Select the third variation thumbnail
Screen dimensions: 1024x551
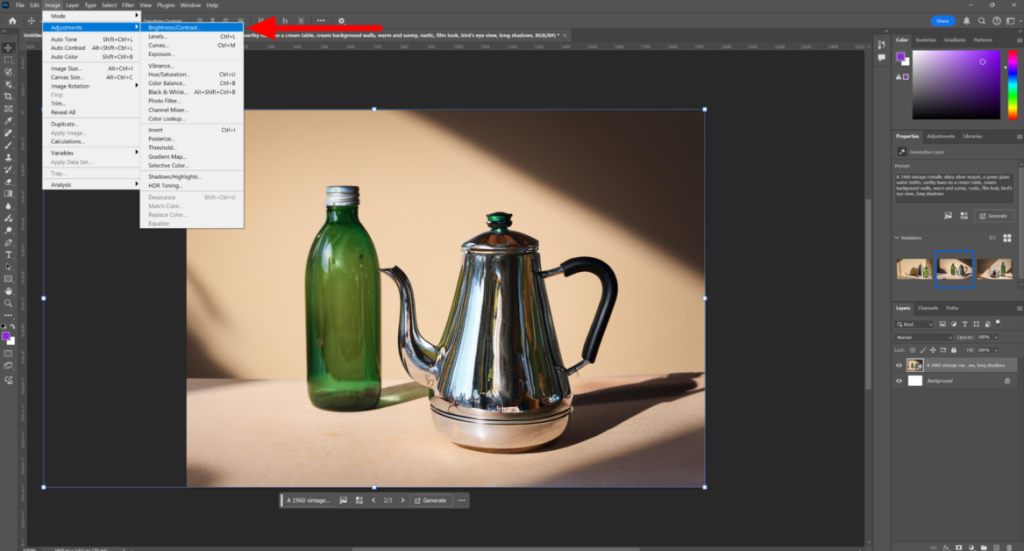pyautogui.click(x=994, y=269)
